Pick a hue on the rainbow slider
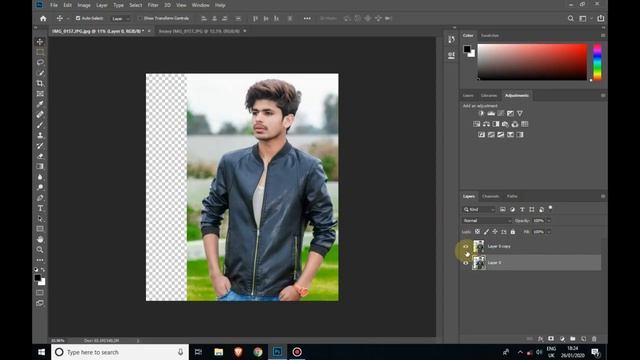The height and width of the screenshot is (360, 640). [597, 62]
